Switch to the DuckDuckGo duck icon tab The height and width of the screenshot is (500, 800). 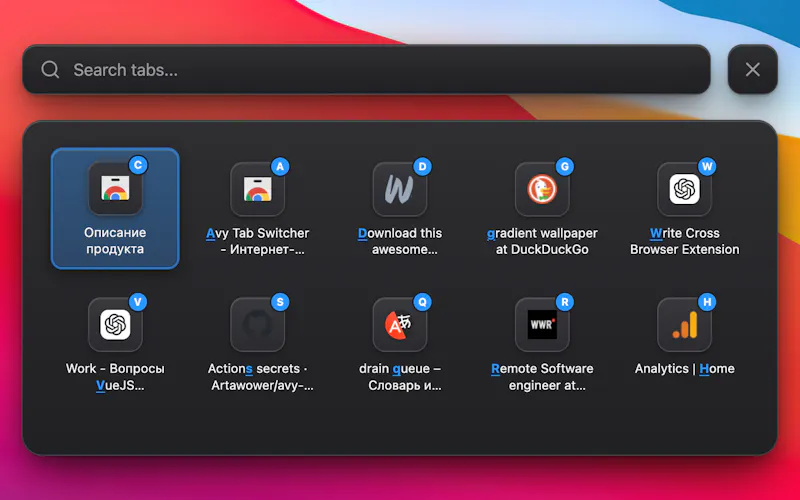click(542, 189)
